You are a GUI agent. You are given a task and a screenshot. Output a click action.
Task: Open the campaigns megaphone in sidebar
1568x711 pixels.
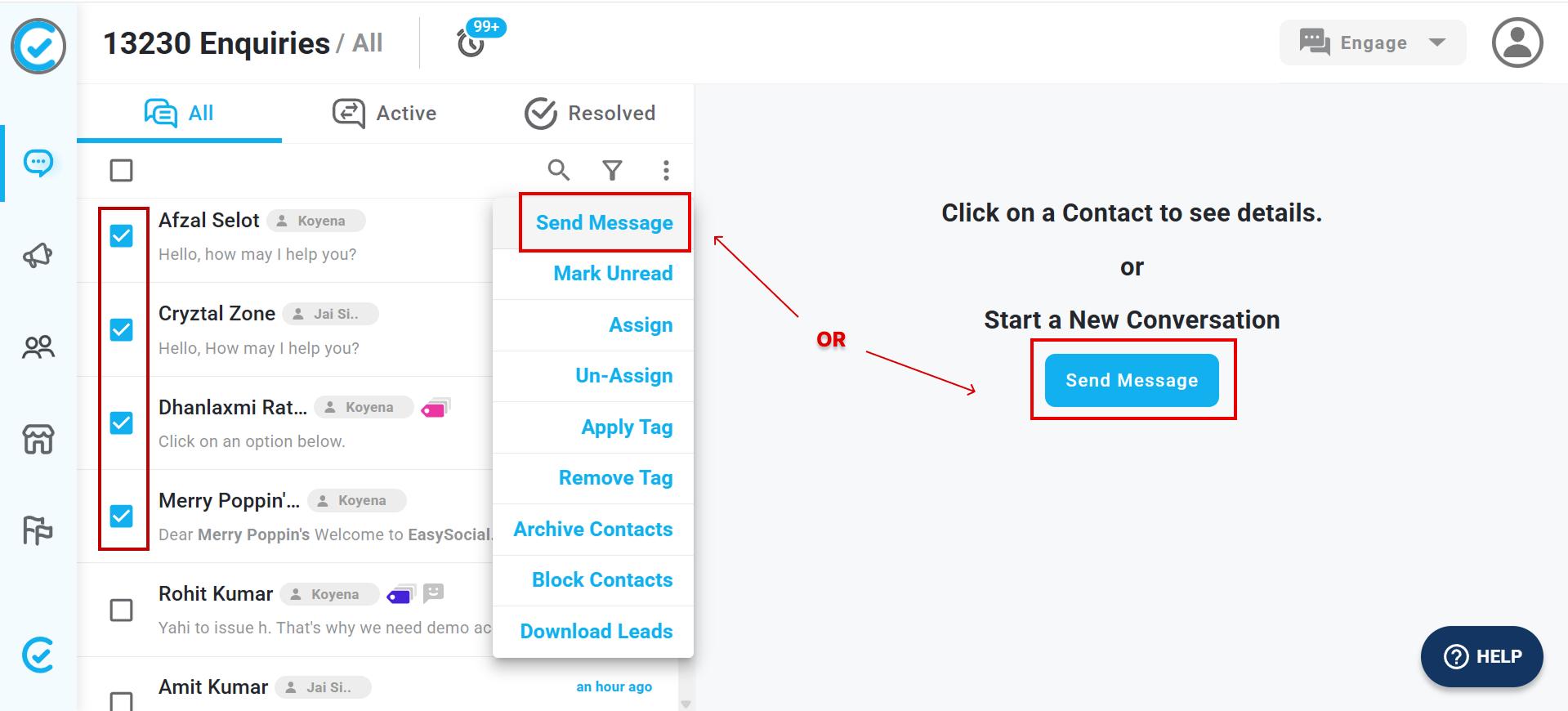pyautogui.click(x=38, y=256)
